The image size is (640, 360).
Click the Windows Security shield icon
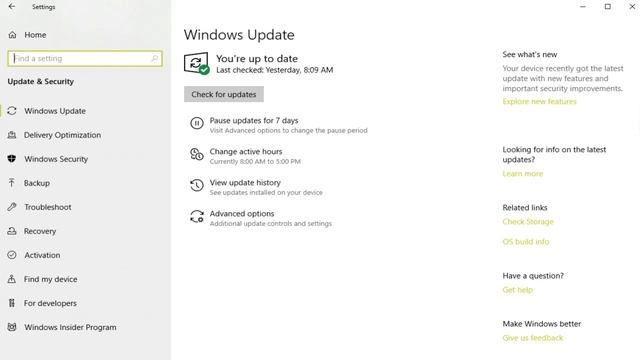pos(12,159)
